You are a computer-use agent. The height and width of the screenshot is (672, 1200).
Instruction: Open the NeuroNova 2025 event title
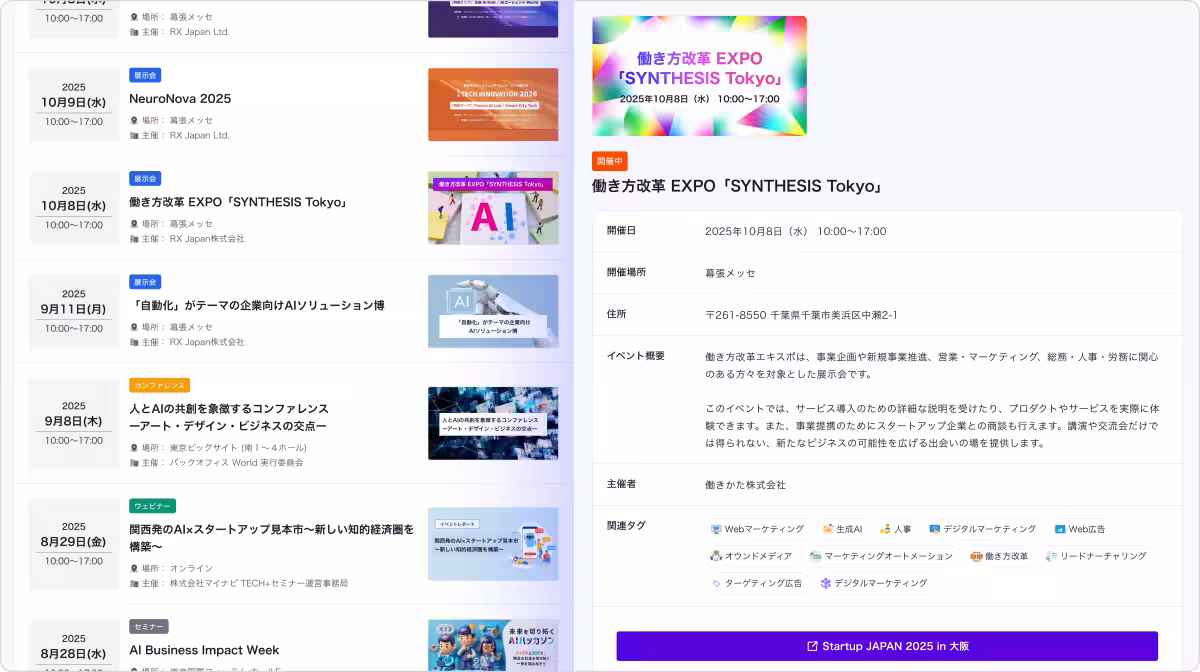click(x=180, y=99)
